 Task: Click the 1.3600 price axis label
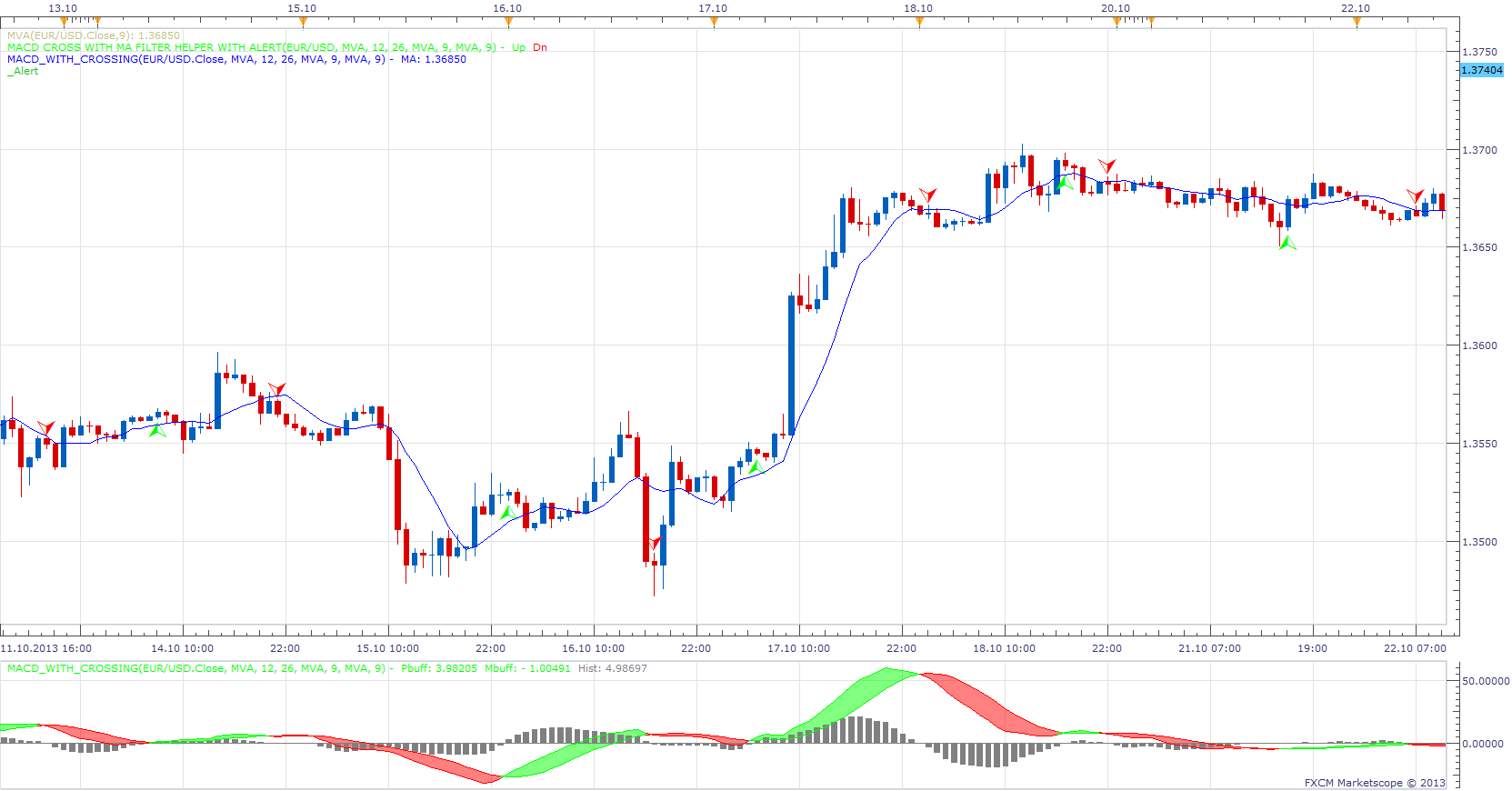(x=1479, y=345)
